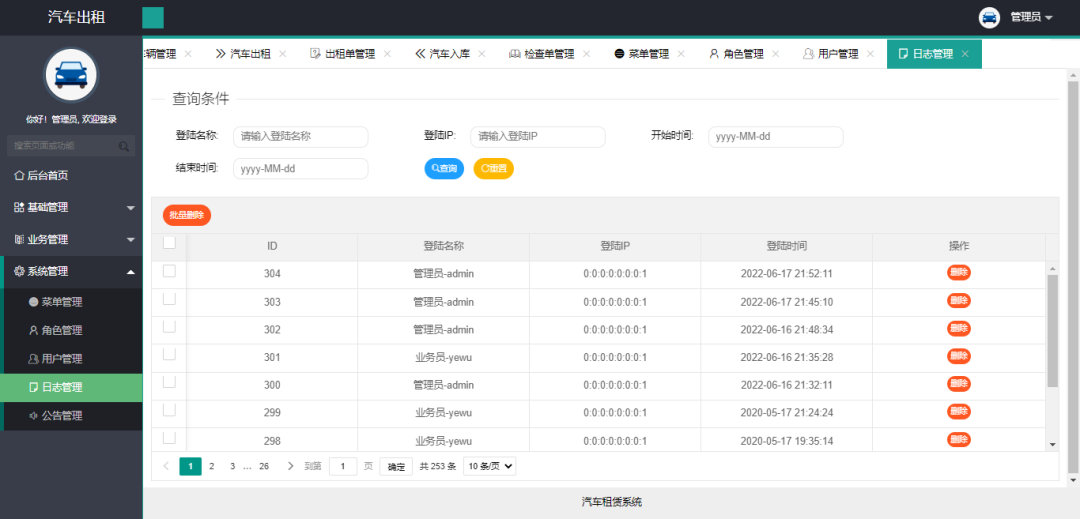Expand the 业务管理 menu
Screen dimensions: 1080x519
[x=71, y=240]
